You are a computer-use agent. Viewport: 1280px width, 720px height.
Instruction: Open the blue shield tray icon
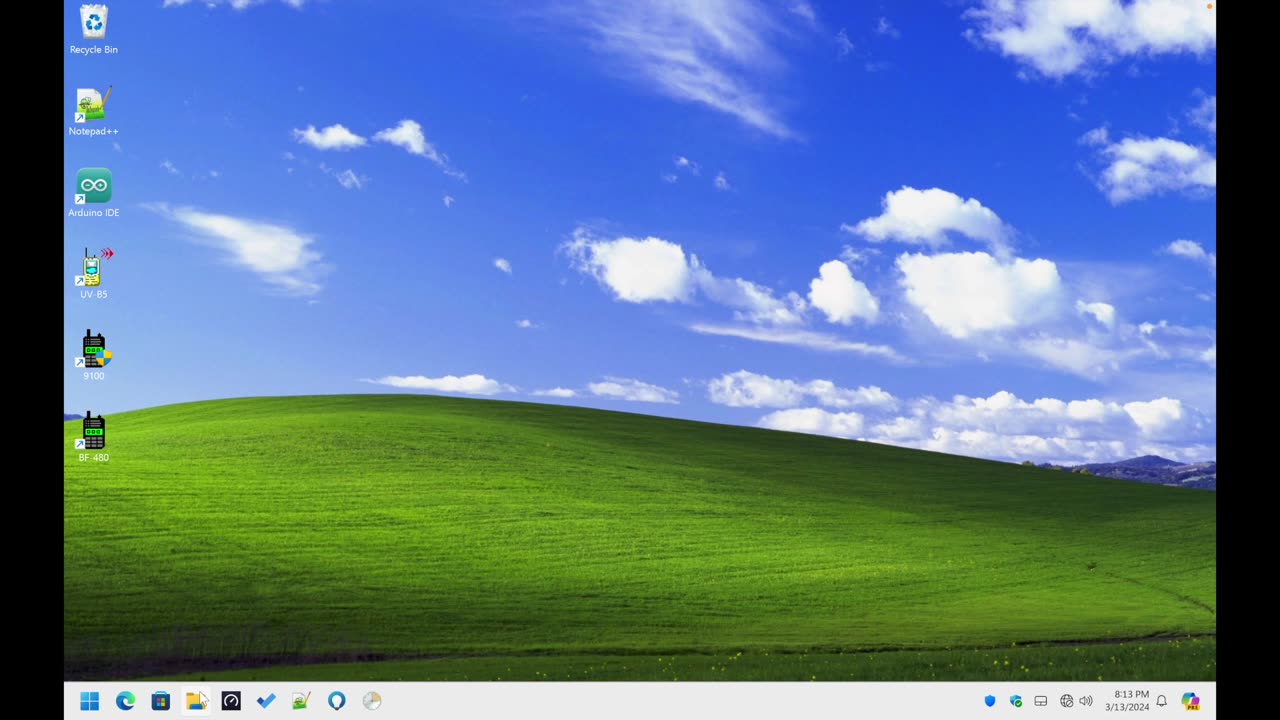tap(990, 701)
